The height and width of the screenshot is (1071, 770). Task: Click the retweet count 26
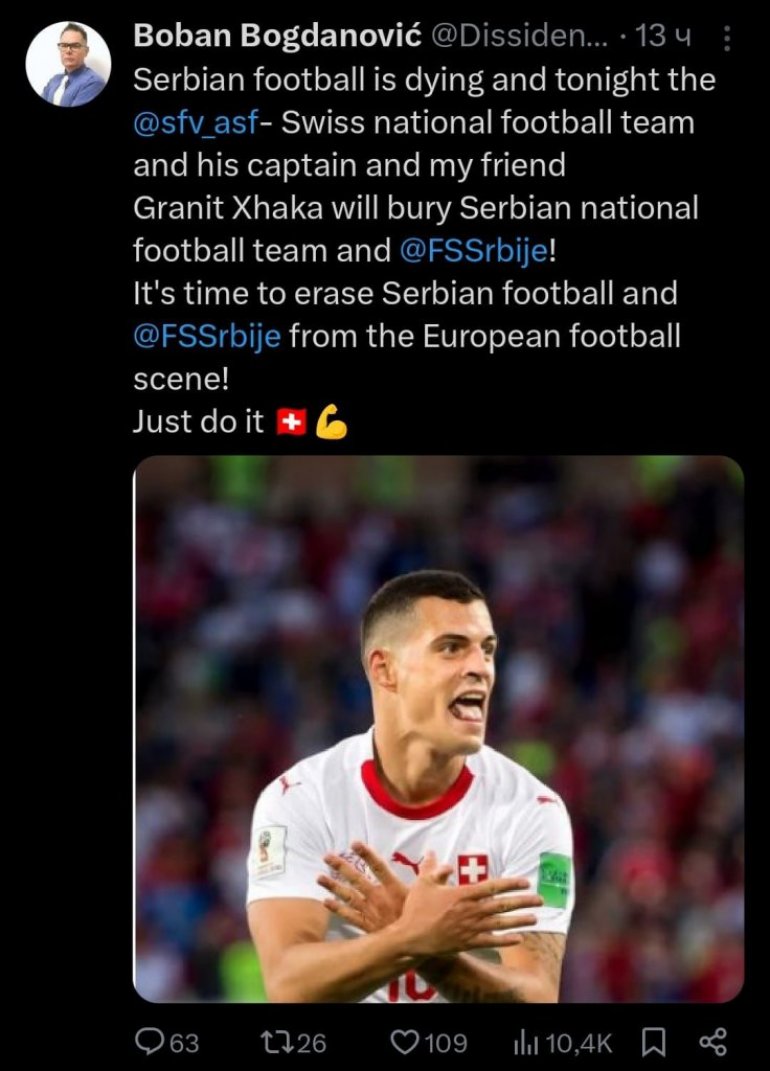[x=311, y=1043]
